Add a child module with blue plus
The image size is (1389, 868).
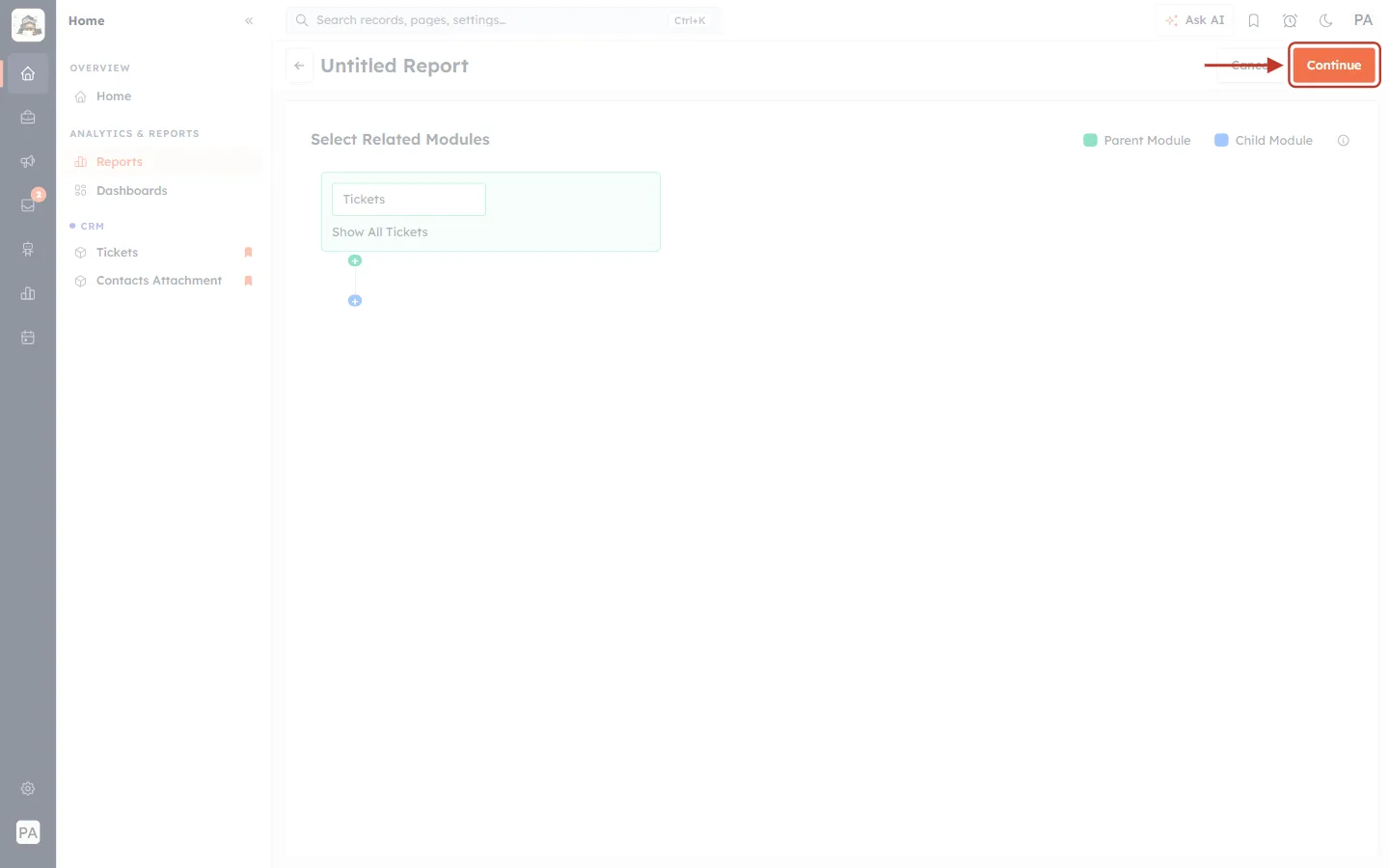point(355,301)
